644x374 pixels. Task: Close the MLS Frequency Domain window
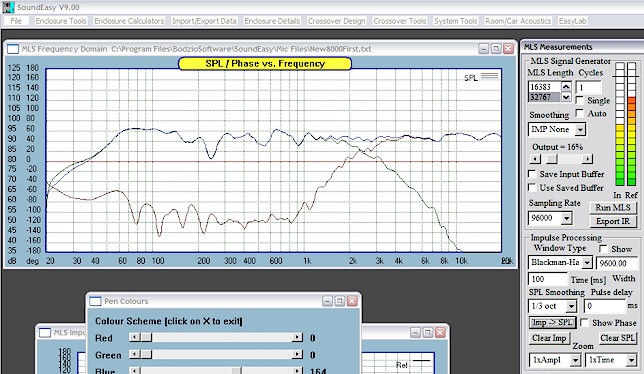point(508,49)
